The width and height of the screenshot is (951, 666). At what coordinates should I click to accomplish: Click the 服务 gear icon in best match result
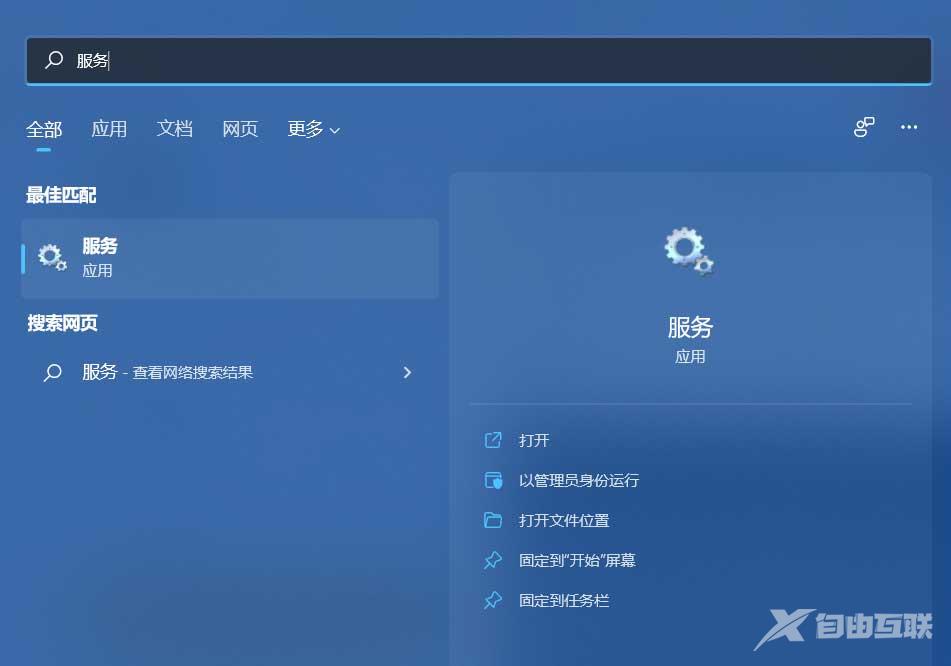pyautogui.click(x=52, y=257)
